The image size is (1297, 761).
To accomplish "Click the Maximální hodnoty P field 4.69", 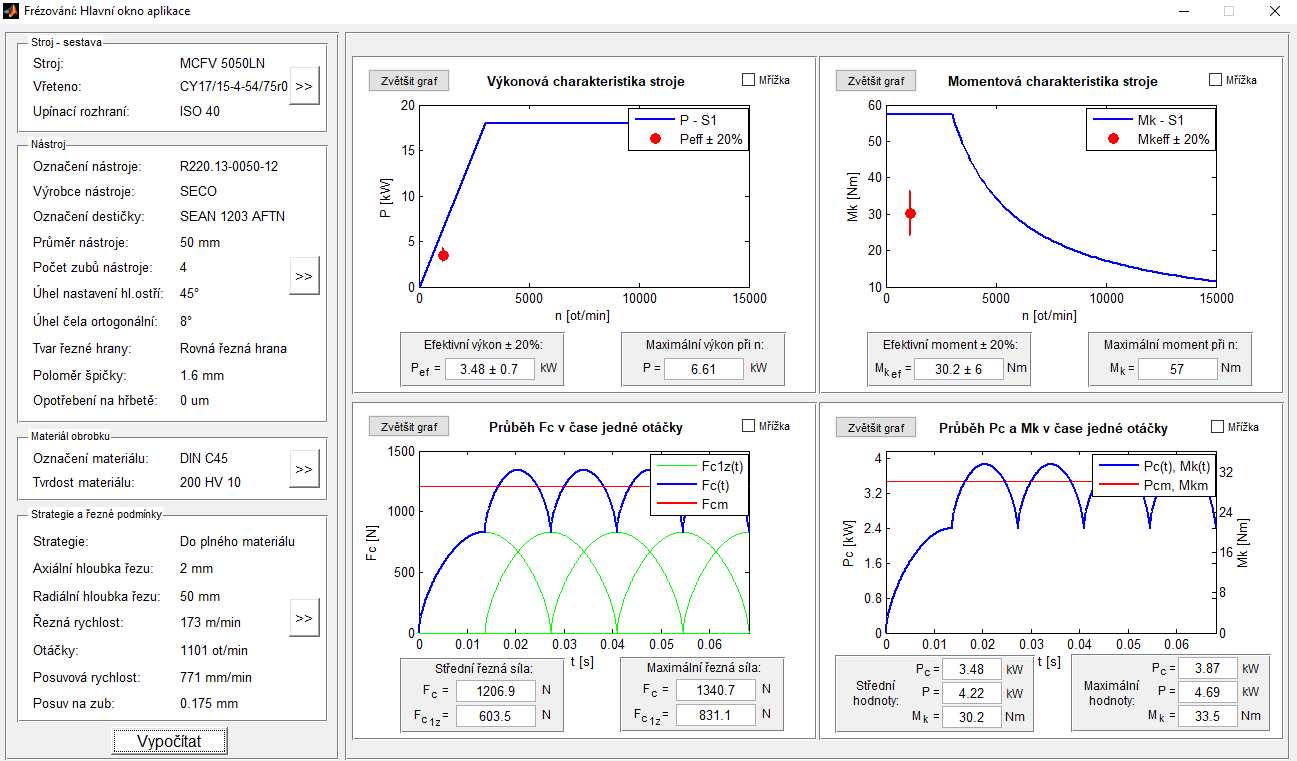I will [x=1208, y=692].
